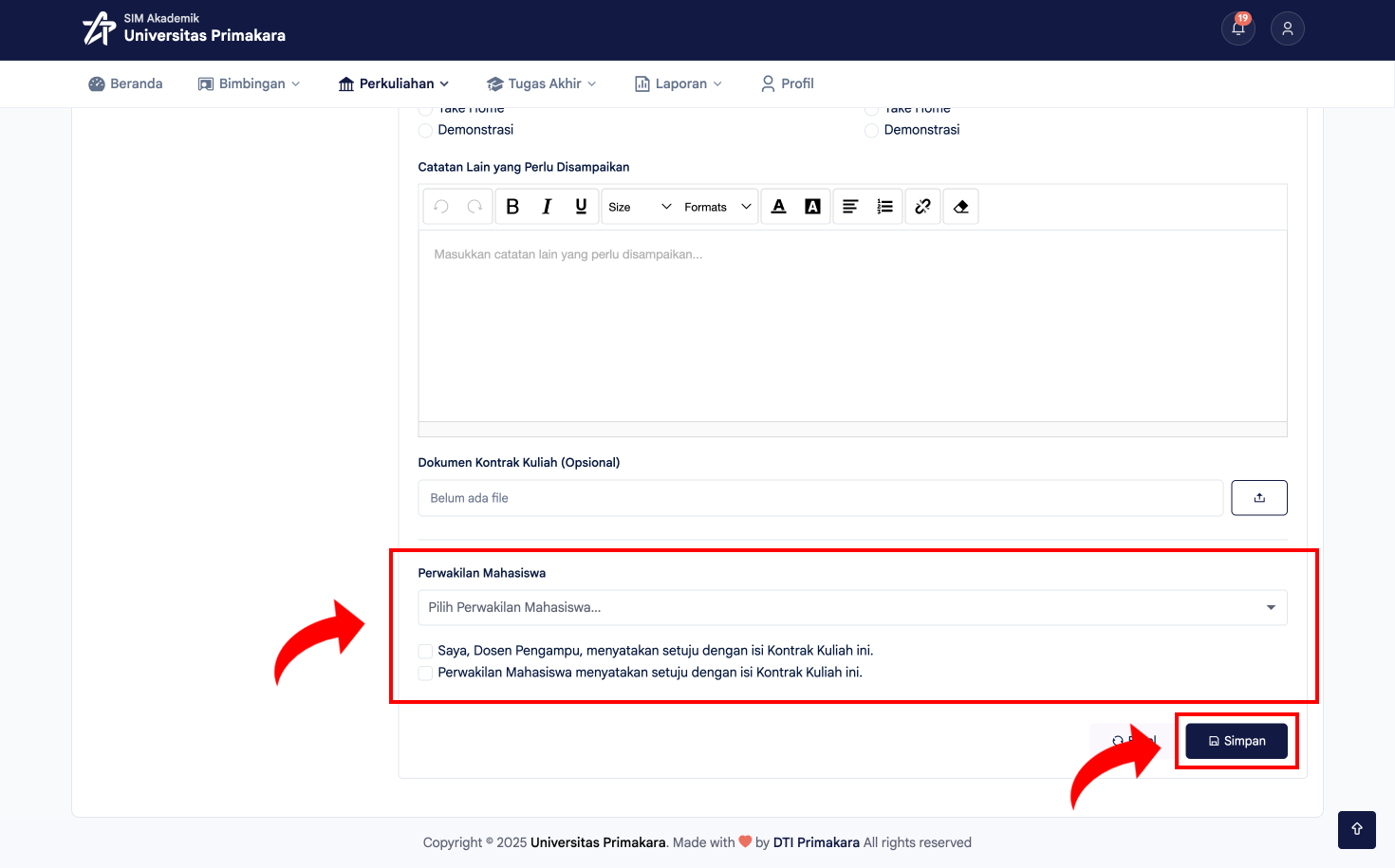Image resolution: width=1395 pixels, height=868 pixels.
Task: Click the Bold formatting icon
Action: [512, 207]
